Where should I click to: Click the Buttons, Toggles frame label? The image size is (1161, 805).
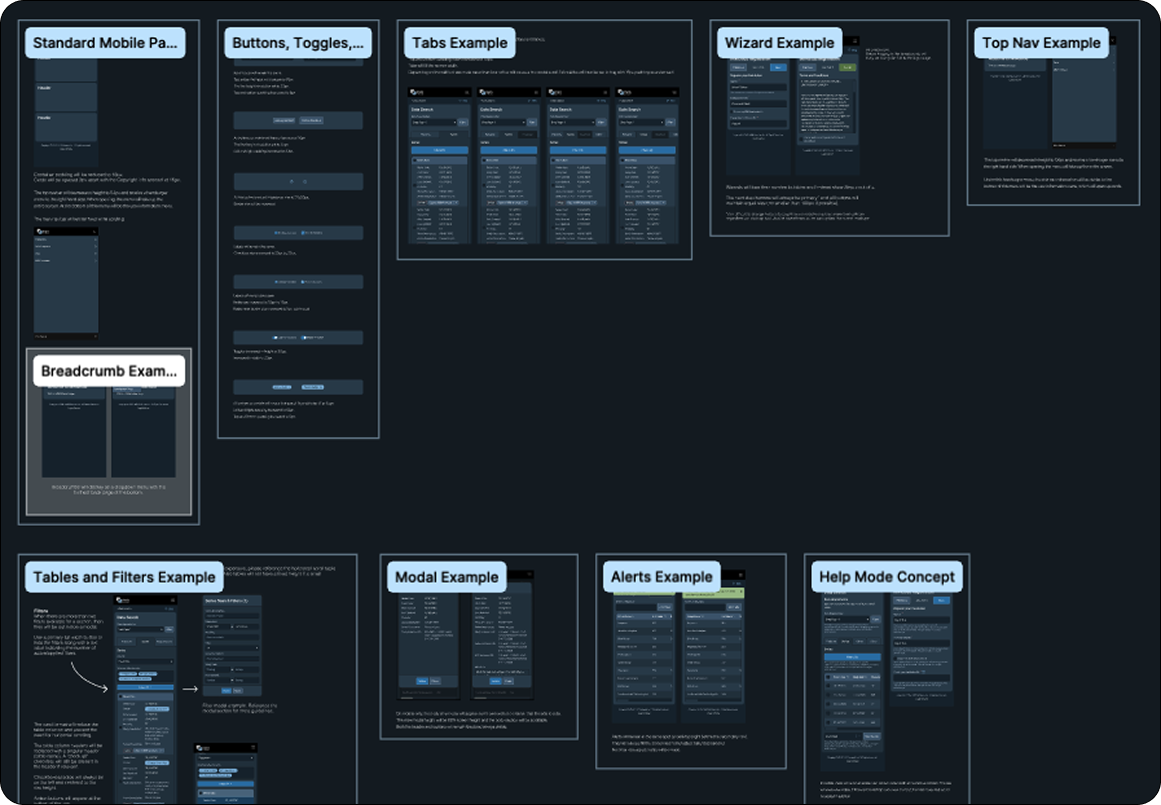coord(296,43)
